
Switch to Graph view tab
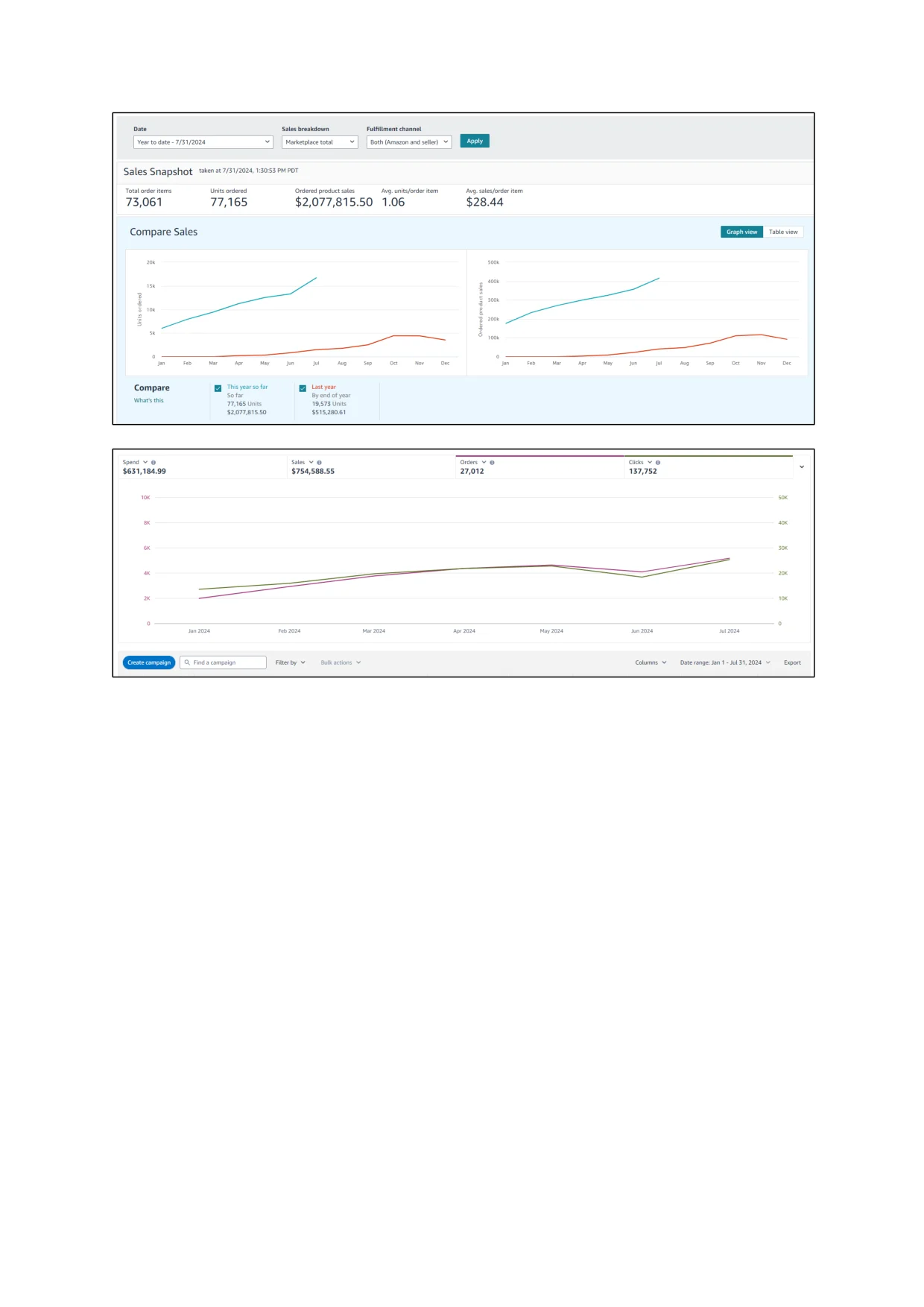point(741,232)
